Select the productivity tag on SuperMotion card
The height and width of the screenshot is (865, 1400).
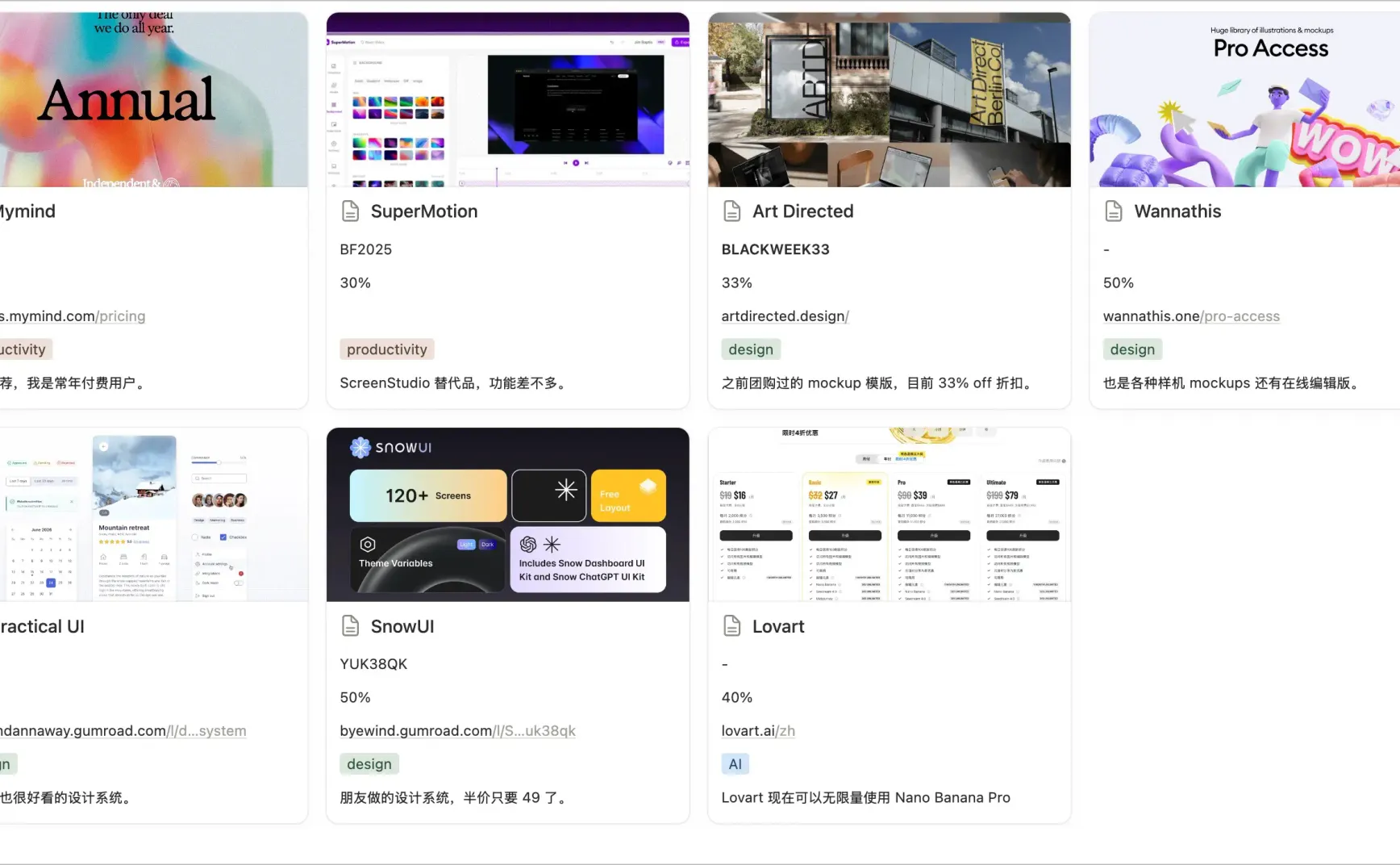pyautogui.click(x=386, y=349)
